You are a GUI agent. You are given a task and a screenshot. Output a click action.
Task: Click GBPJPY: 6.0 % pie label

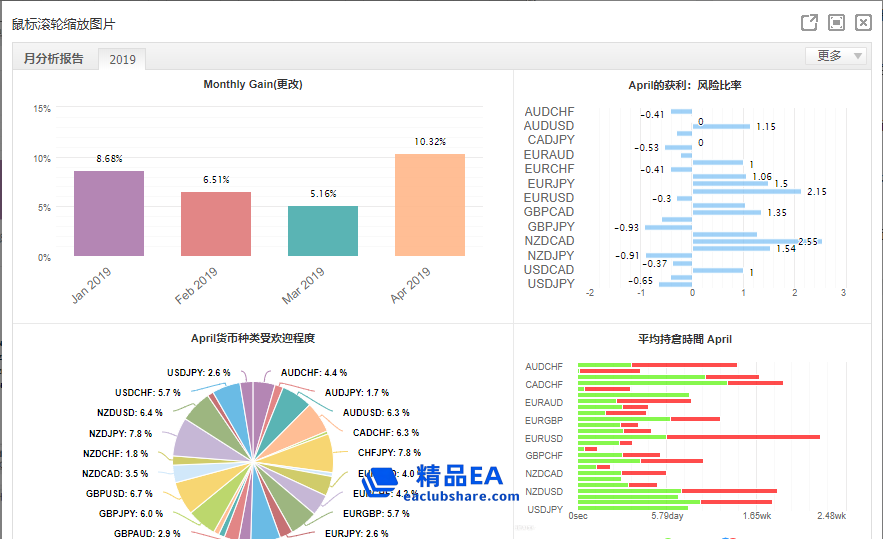(x=131, y=514)
